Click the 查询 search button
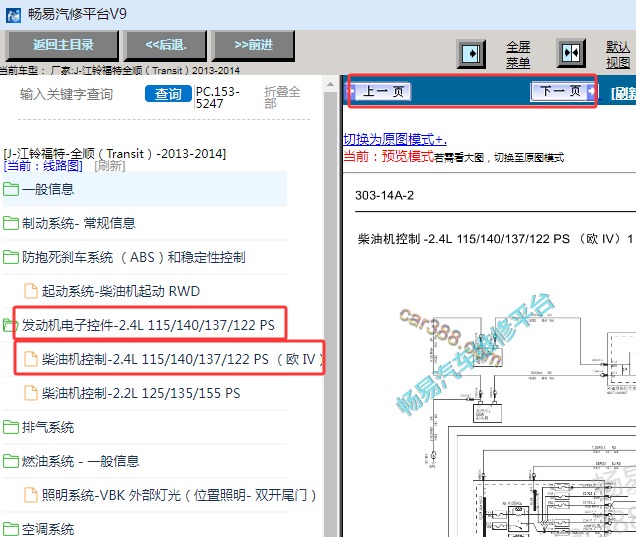The width and height of the screenshot is (636, 537). (x=168, y=94)
